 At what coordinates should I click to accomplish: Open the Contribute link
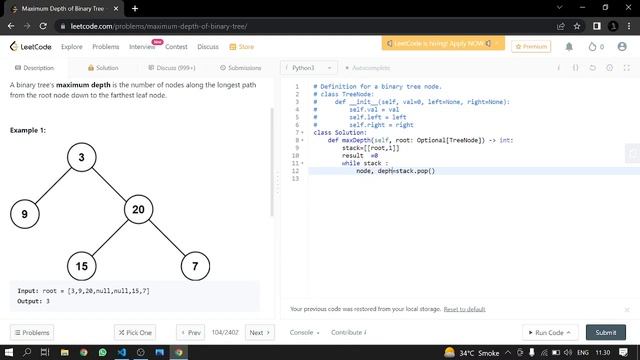pos(349,333)
